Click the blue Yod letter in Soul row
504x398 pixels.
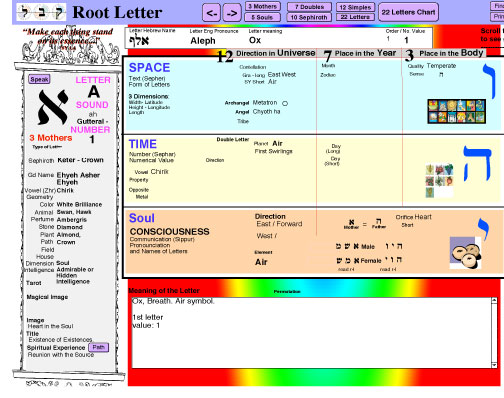(x=483, y=229)
